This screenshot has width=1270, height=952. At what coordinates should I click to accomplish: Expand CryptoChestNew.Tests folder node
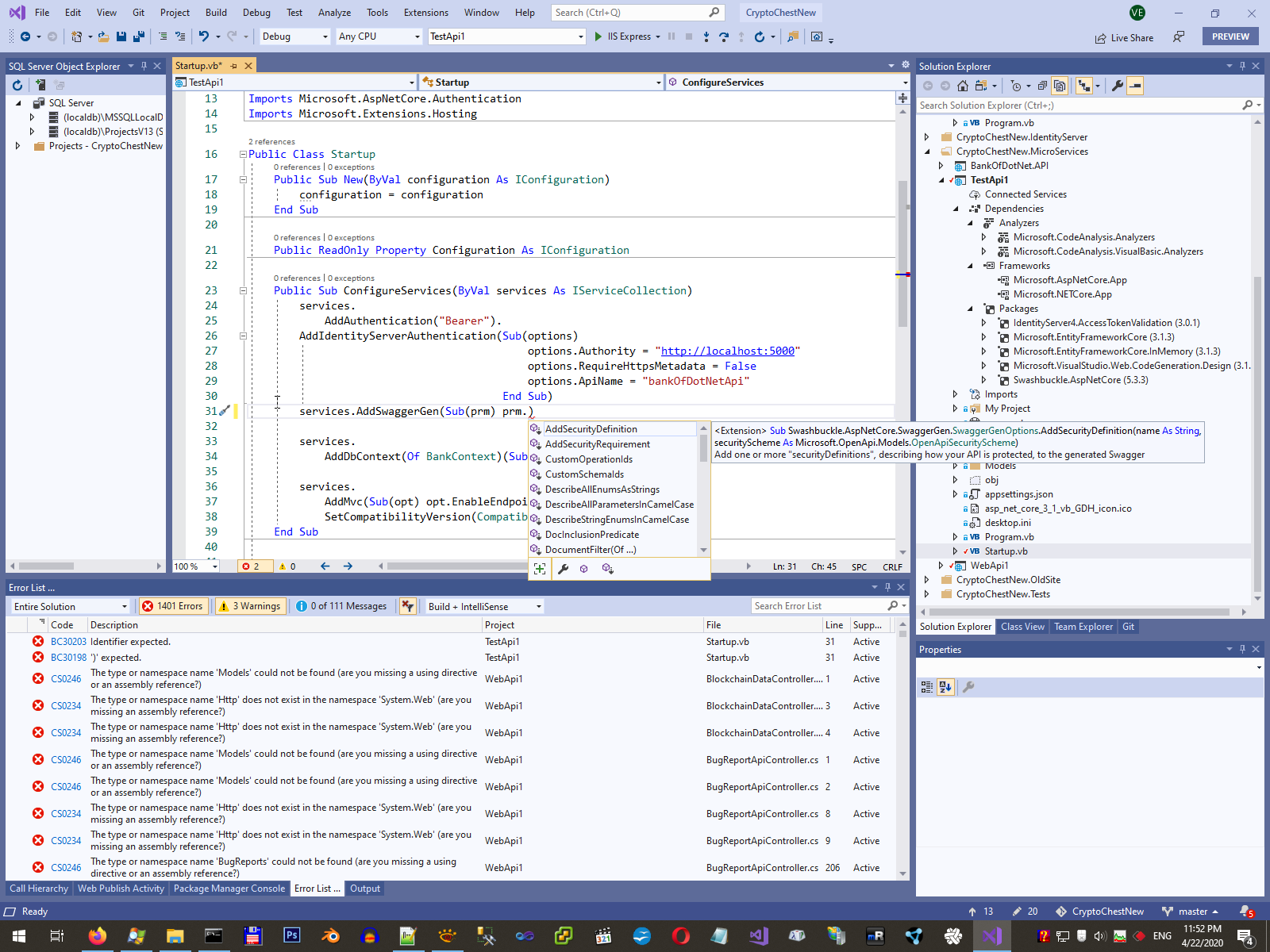point(926,594)
